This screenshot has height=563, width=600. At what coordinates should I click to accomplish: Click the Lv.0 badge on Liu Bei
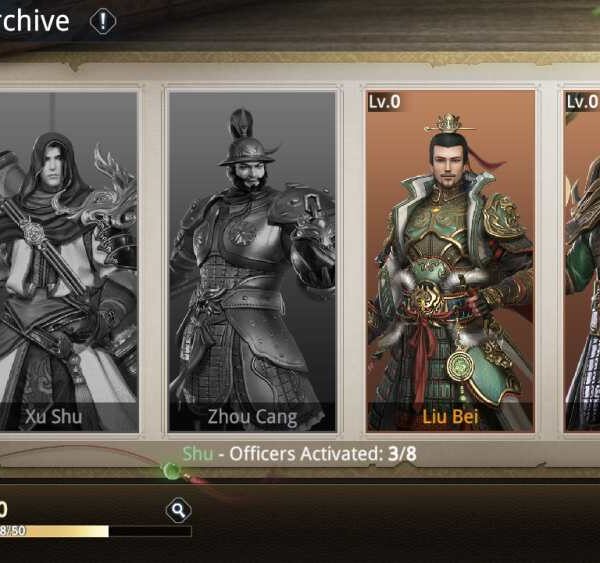point(385,102)
